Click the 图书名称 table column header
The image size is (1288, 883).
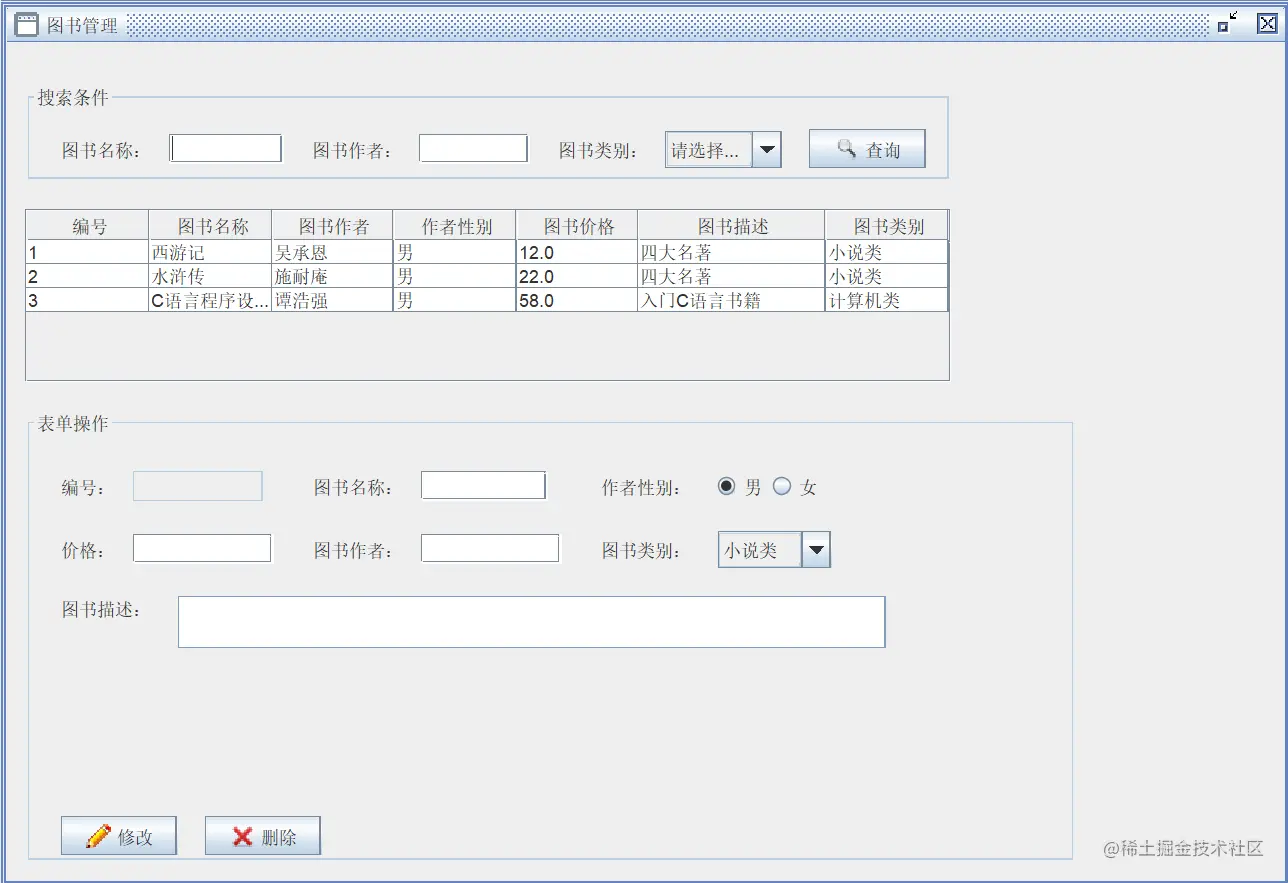(x=211, y=226)
